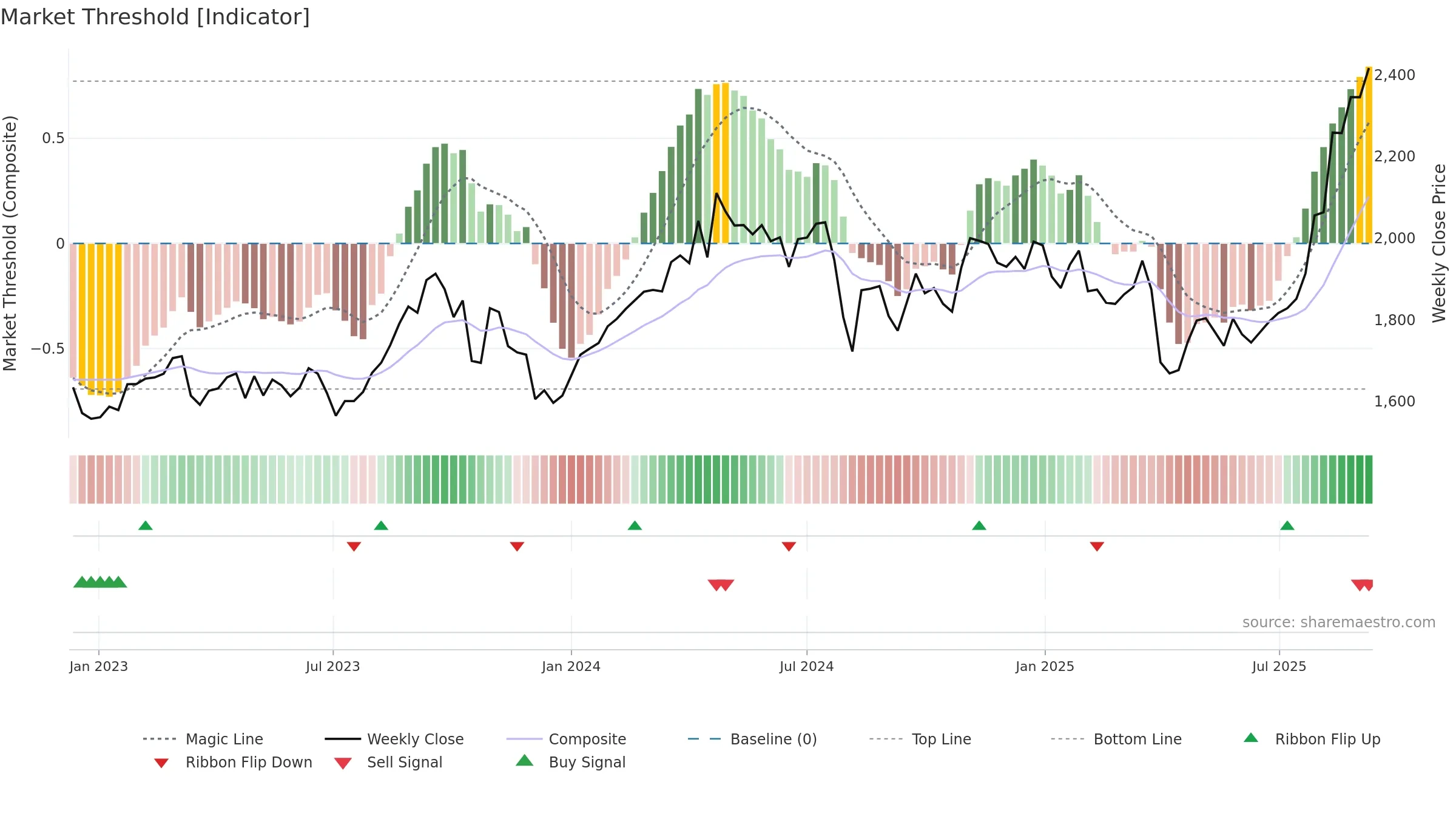Click the yellow bars at the far-right peak

pyautogui.click(x=1364, y=155)
